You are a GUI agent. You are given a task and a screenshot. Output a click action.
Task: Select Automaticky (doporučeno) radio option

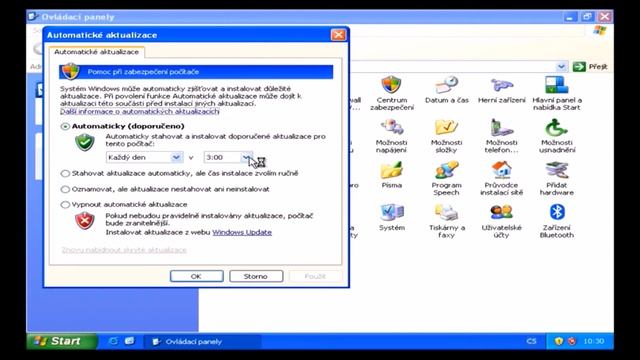point(65,127)
